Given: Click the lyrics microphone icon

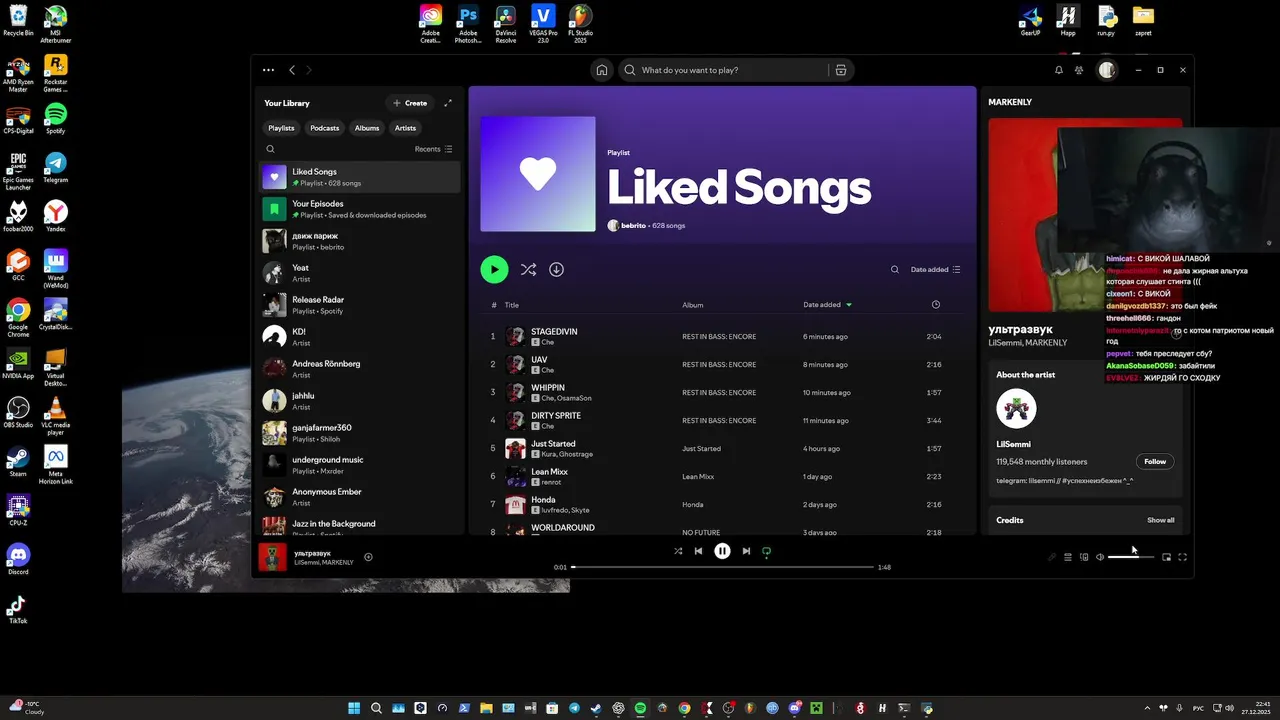Looking at the screenshot, I should [1052, 557].
